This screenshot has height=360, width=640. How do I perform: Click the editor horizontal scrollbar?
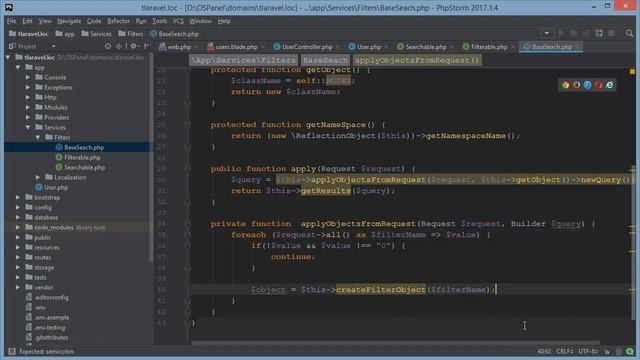pos(396,343)
